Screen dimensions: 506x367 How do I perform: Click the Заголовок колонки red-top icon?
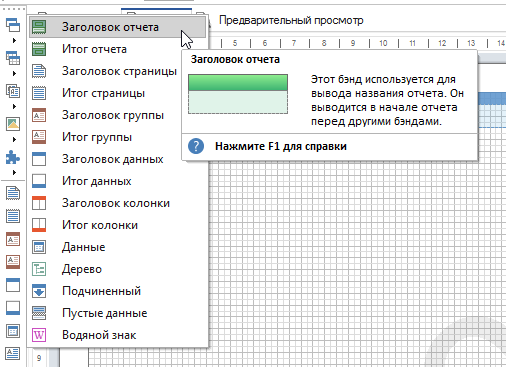[x=39, y=203]
